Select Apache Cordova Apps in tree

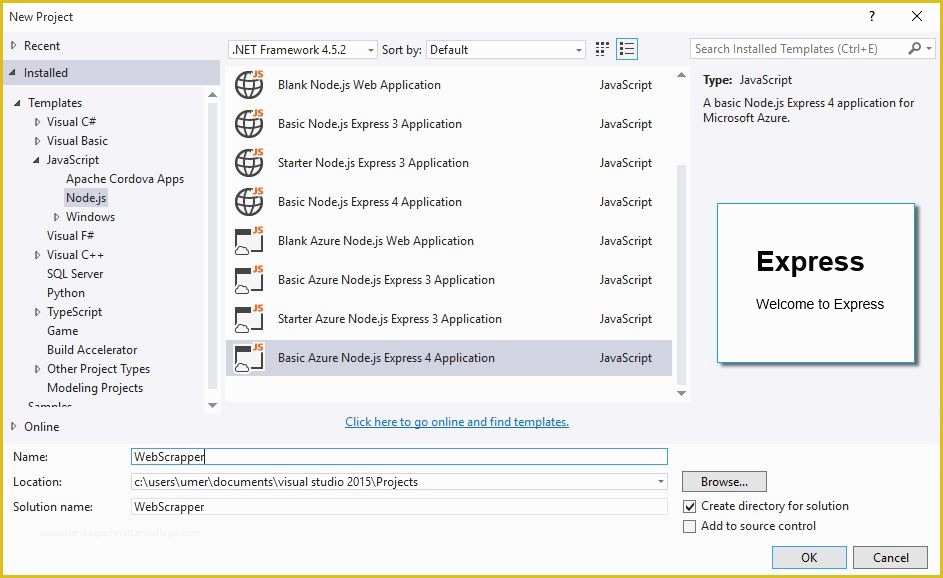pos(125,179)
